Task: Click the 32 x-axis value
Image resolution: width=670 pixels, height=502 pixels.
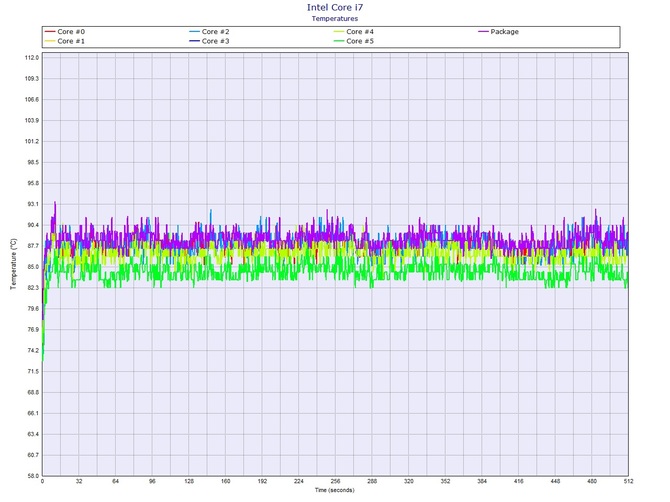Action: pyautogui.click(x=79, y=481)
